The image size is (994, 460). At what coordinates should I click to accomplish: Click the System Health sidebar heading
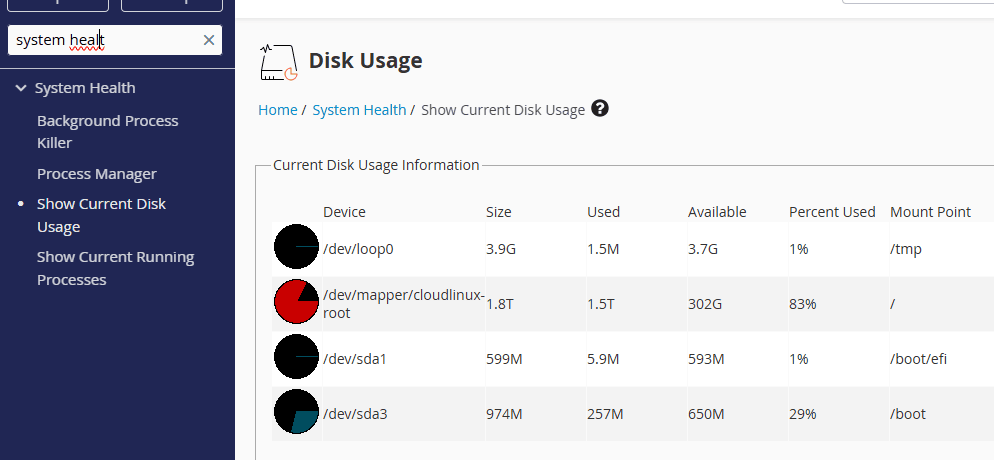point(85,88)
